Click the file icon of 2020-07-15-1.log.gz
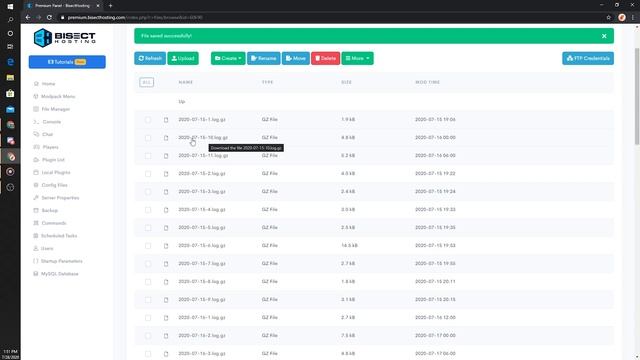Screen dimensions: 640x360 166,120
